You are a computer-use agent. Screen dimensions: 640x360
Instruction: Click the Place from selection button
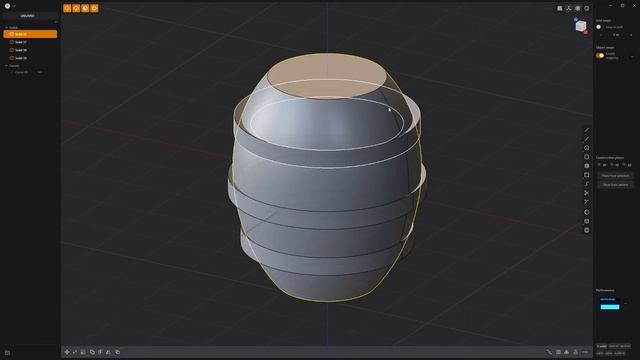click(x=616, y=176)
